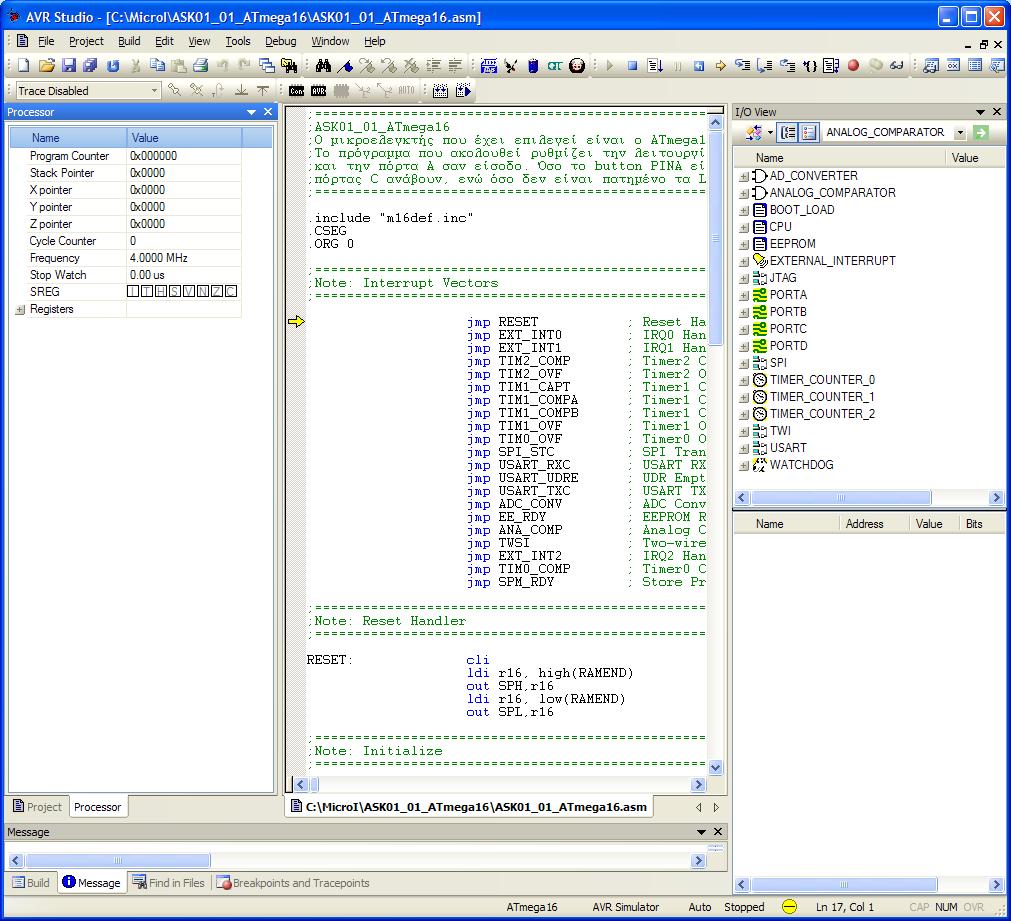
Task: Switch to the Project tab in the left panel
Action: point(37,807)
